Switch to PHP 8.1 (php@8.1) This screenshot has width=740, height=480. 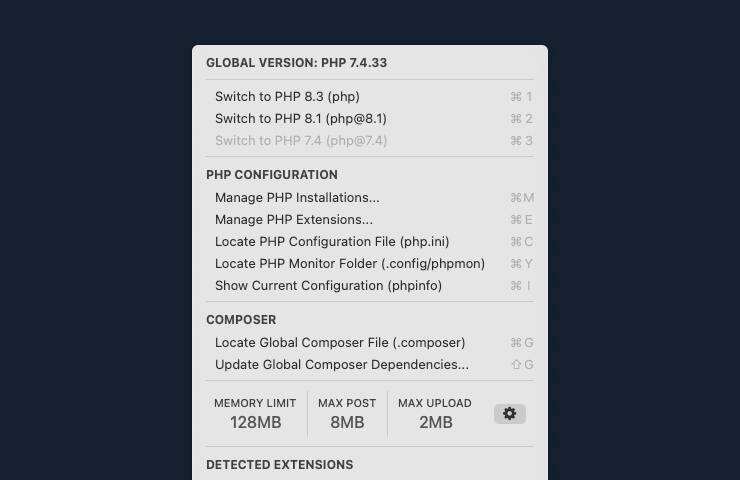(300, 119)
